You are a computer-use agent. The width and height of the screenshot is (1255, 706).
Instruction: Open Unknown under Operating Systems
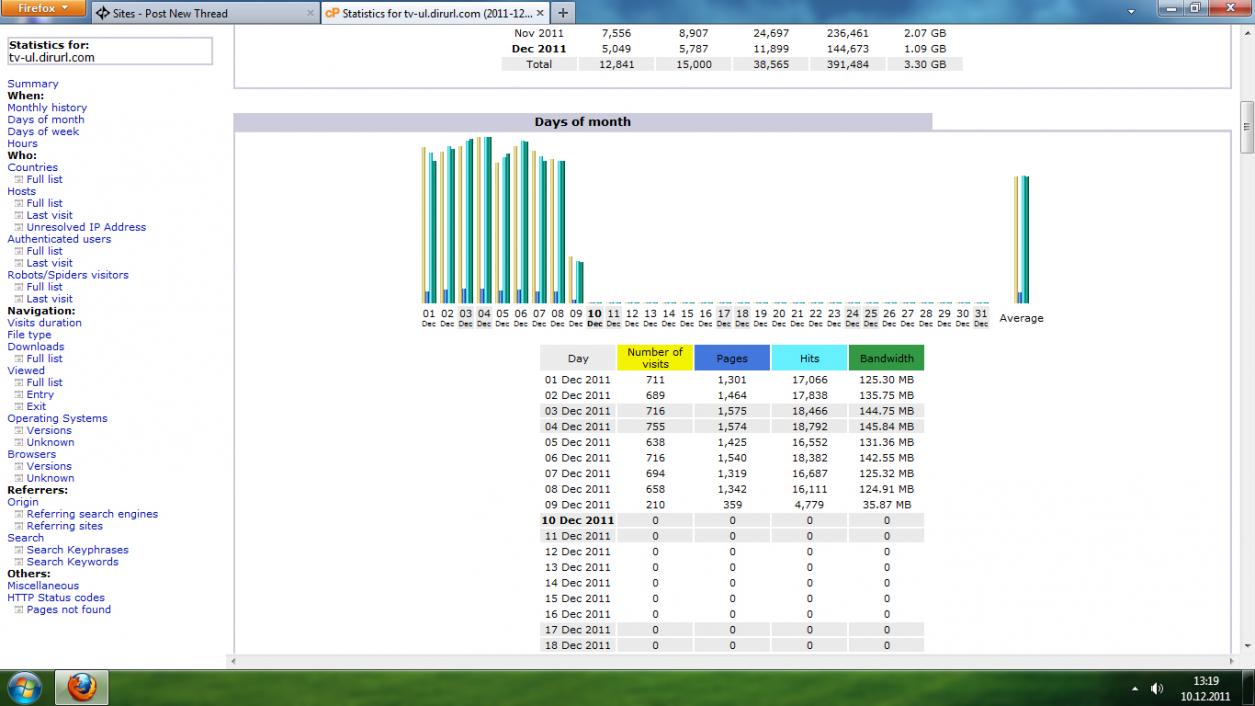pos(50,444)
